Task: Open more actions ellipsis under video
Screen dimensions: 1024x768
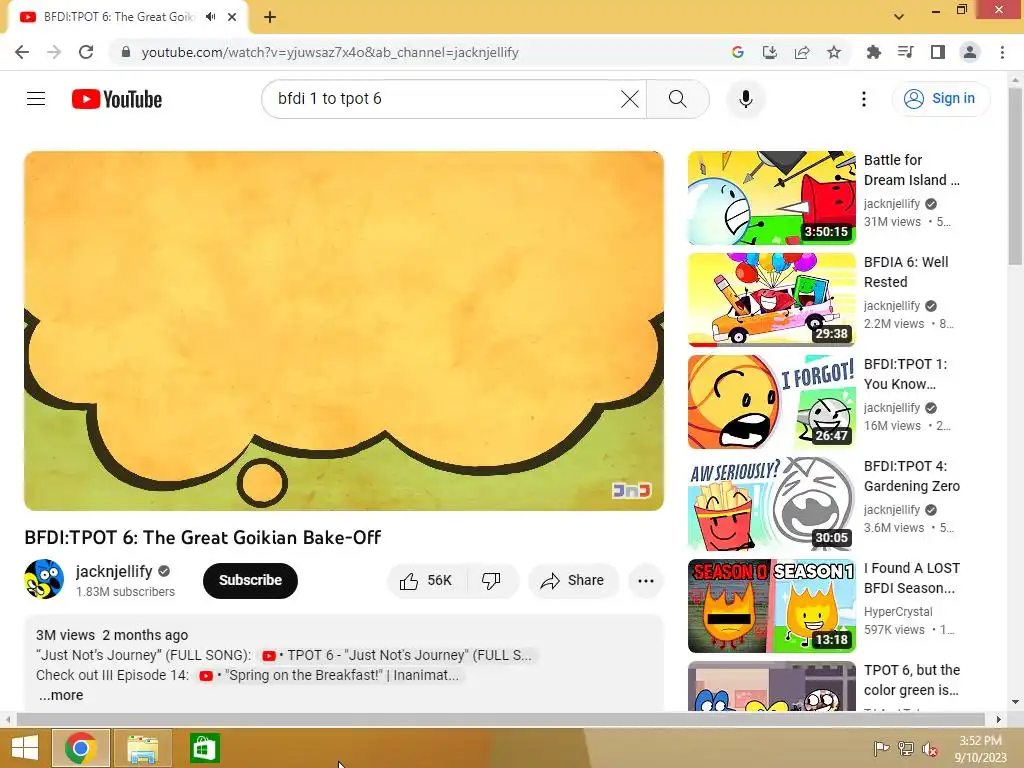Action: pyautogui.click(x=646, y=581)
